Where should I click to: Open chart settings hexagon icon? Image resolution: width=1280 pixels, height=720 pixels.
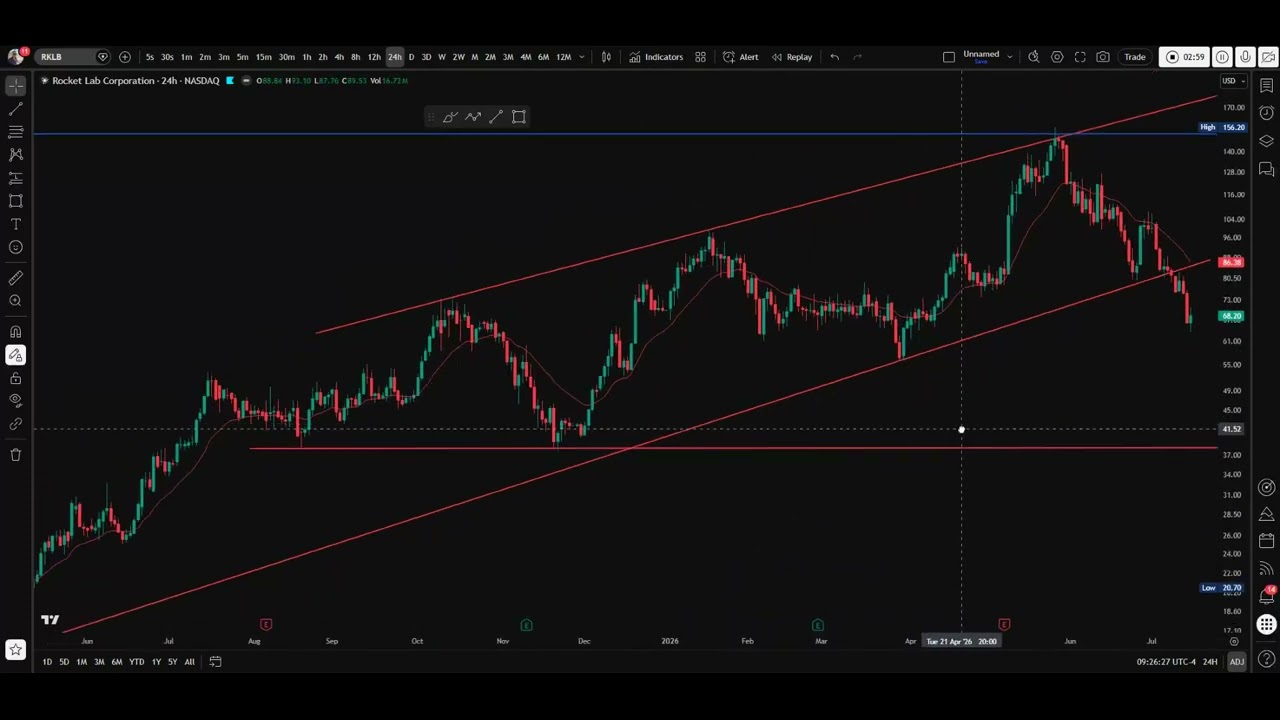pyautogui.click(x=1057, y=57)
